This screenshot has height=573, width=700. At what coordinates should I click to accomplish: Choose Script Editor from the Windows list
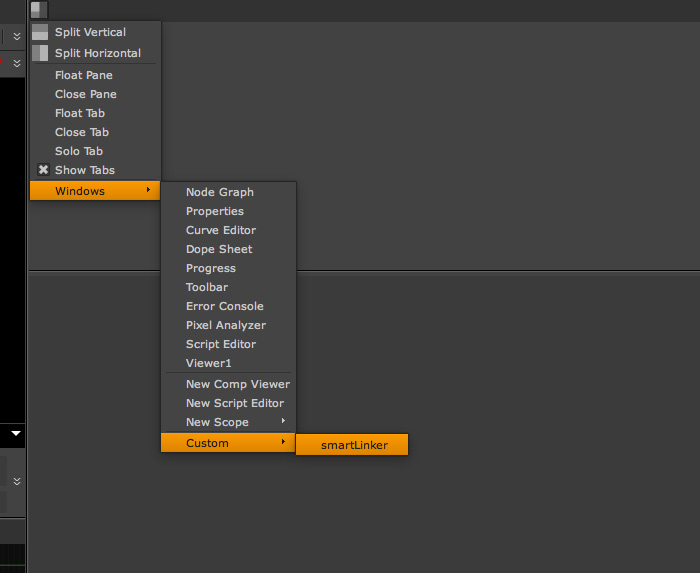(220, 344)
